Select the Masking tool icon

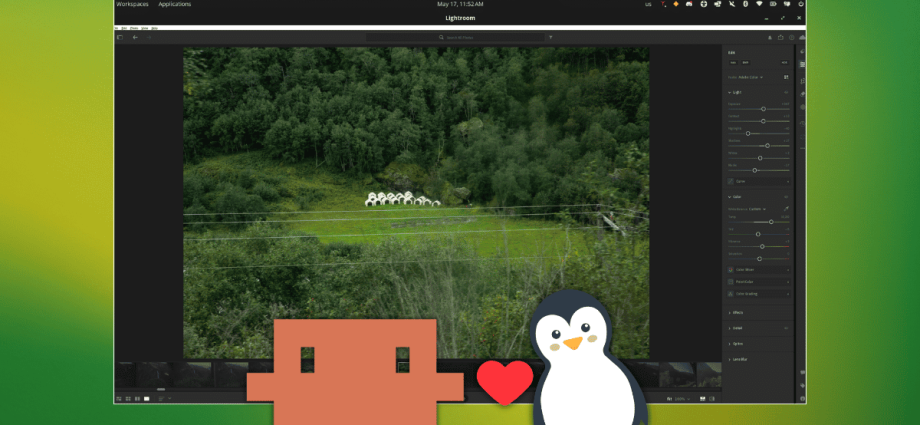803,107
